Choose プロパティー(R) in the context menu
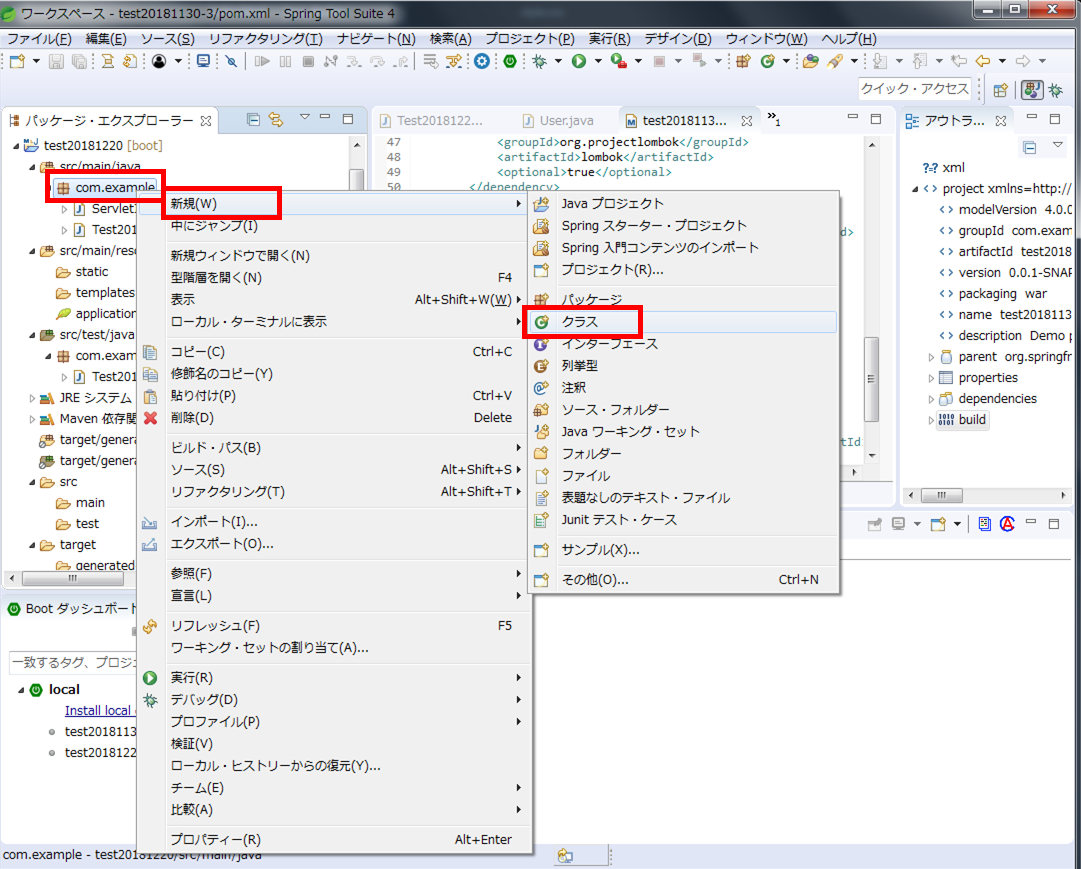The height and width of the screenshot is (869, 1081). click(215, 840)
